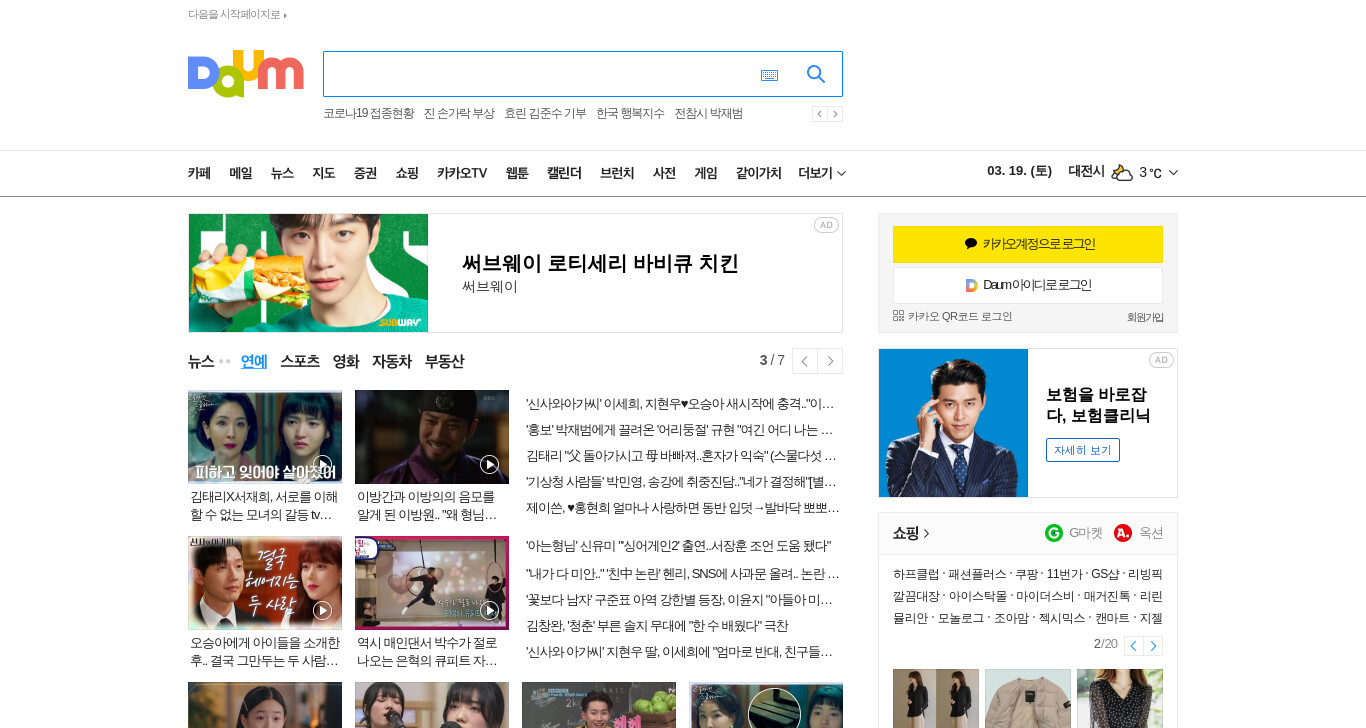Switch to the 부동산 content tab

coord(445,361)
